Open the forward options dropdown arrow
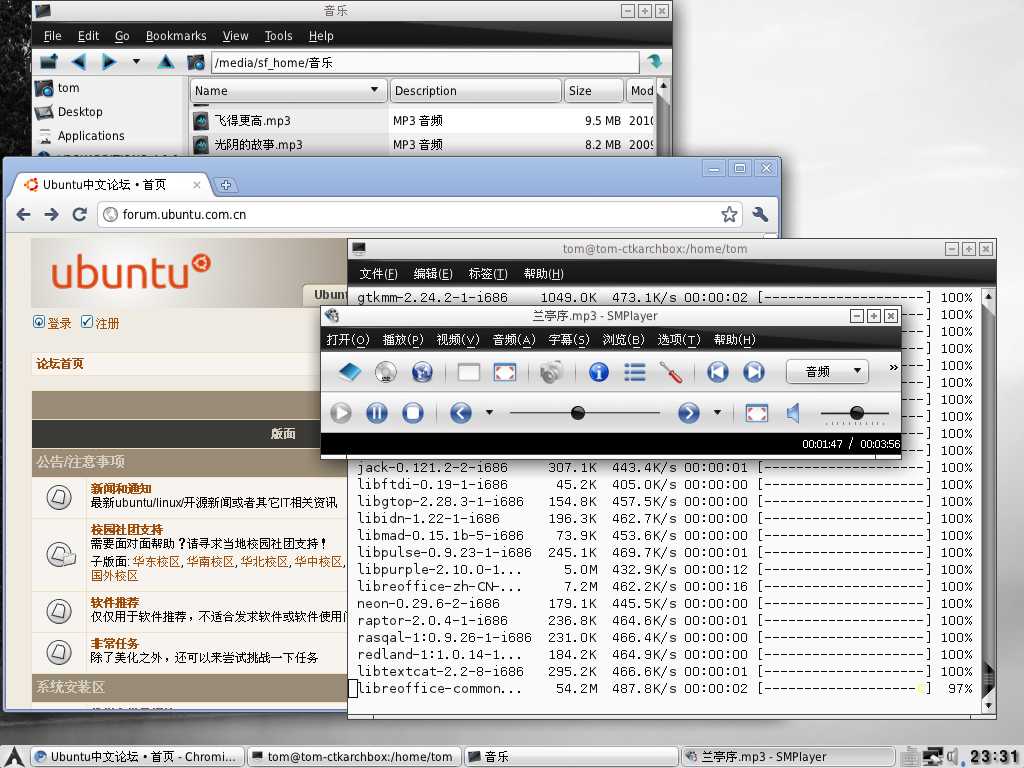 point(717,413)
